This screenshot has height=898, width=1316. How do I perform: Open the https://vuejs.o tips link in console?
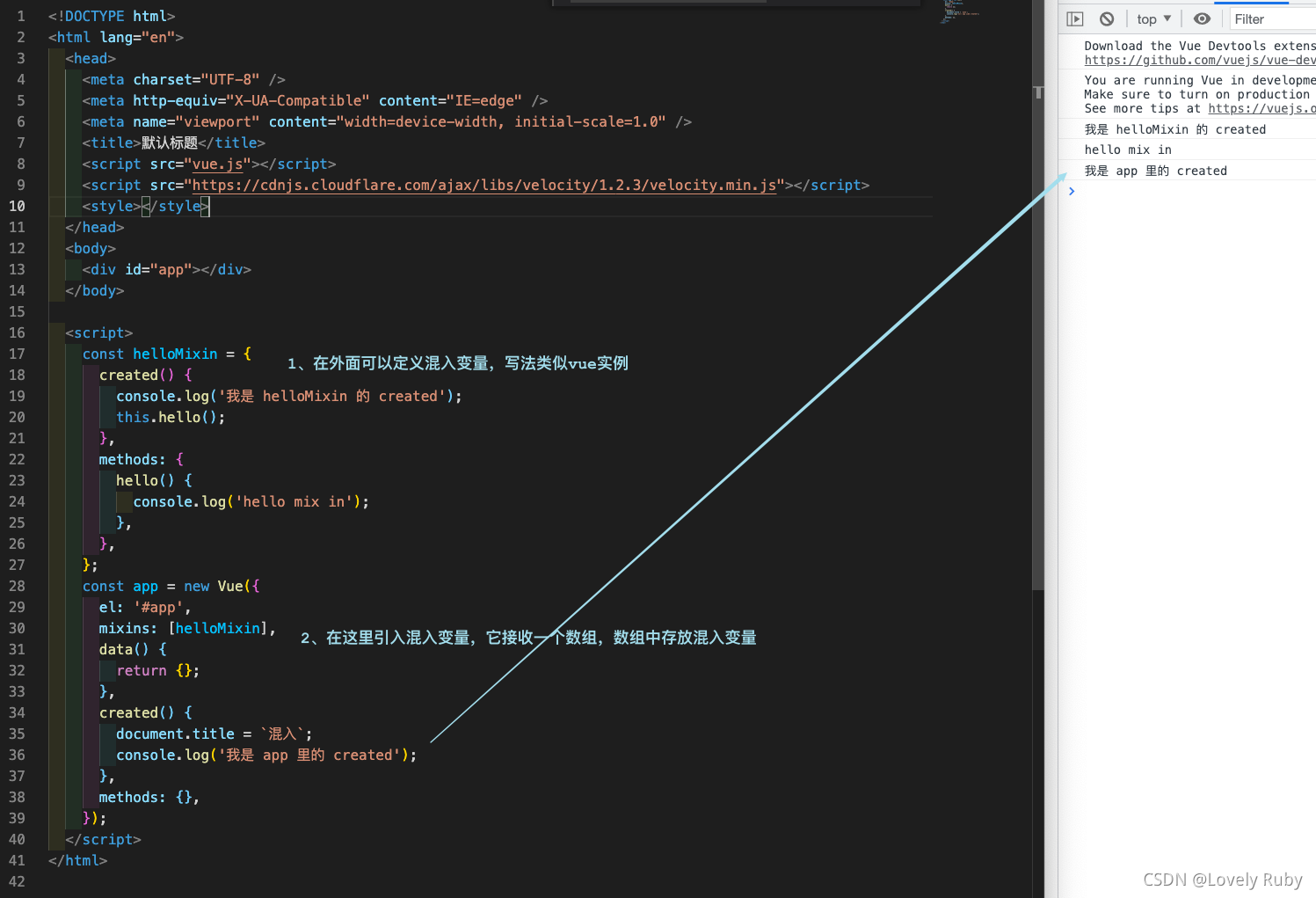tap(1261, 108)
